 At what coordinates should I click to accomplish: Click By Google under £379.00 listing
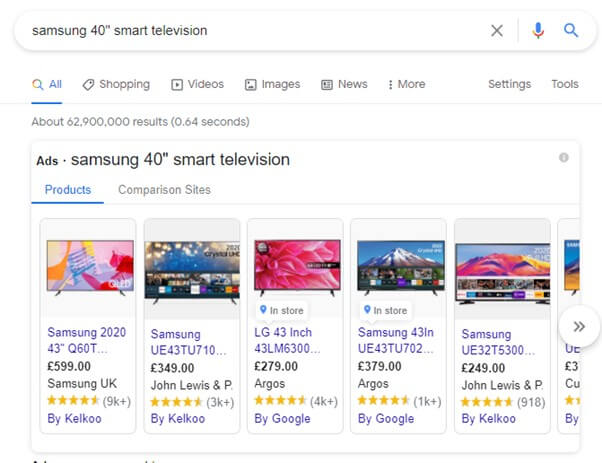click(386, 418)
